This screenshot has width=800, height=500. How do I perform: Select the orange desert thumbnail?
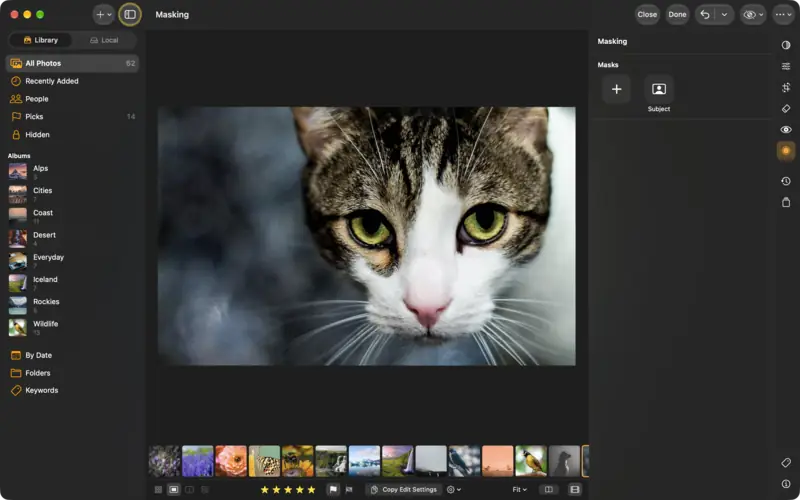pyautogui.click(x=497, y=461)
